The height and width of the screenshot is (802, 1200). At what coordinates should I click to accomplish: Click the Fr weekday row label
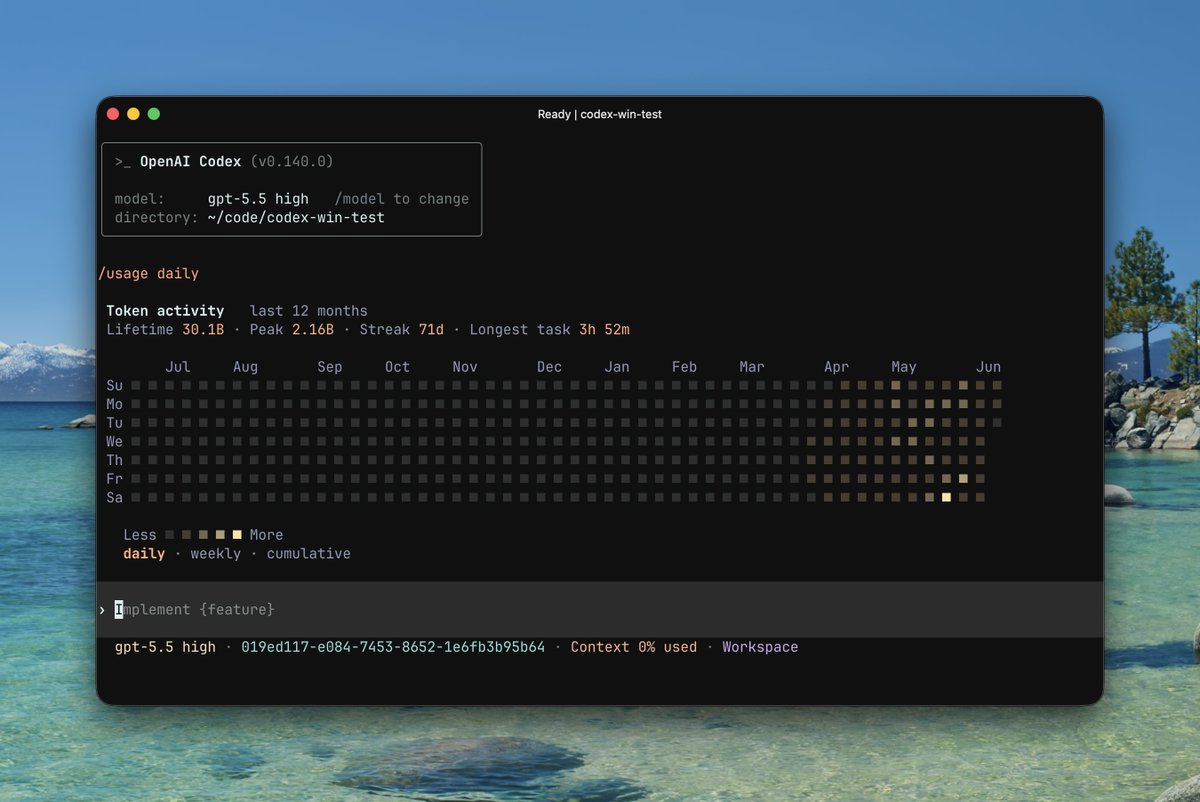point(115,479)
